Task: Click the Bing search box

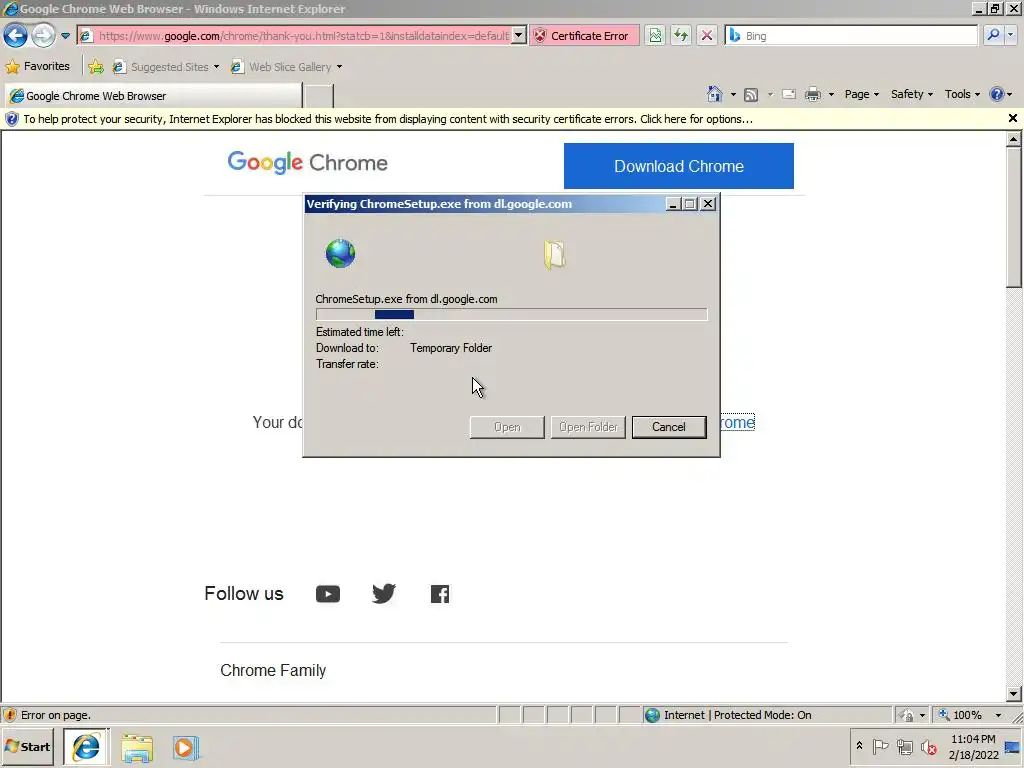Action: click(x=852, y=36)
